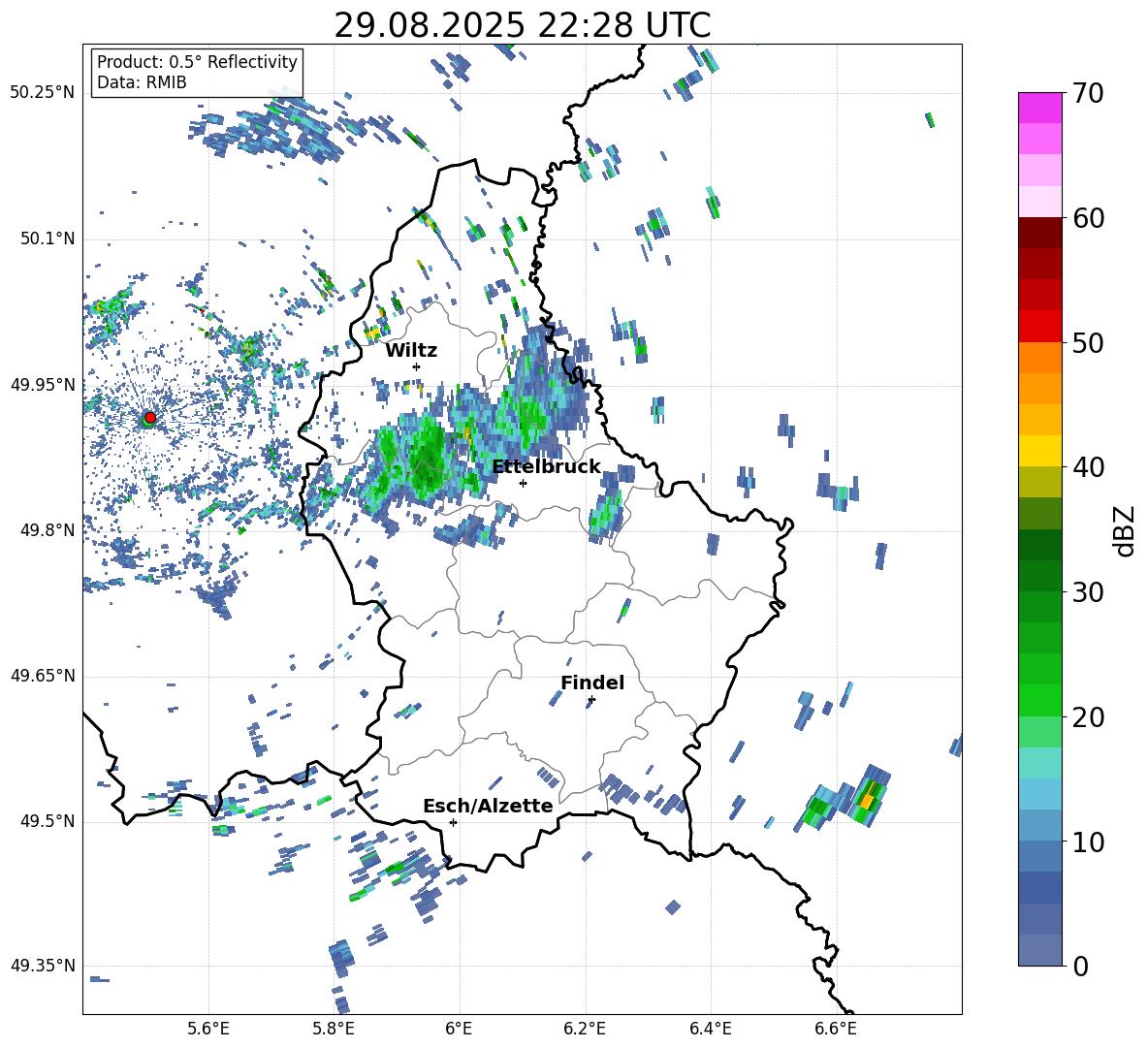The image size is (1148, 1048).
Task: Click the Findel cross marker
Action: coord(591,700)
